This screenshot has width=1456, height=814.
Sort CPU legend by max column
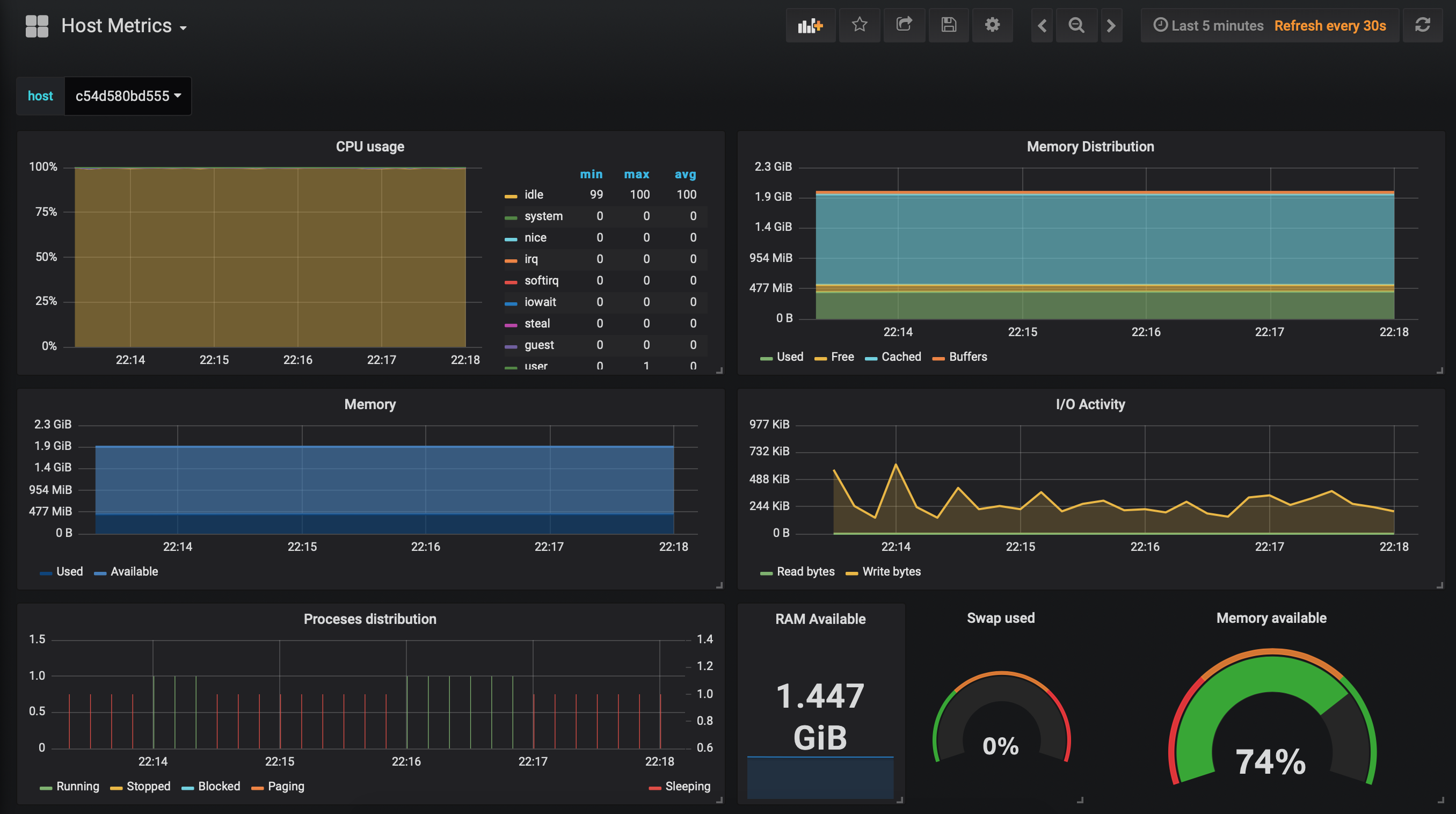636,174
